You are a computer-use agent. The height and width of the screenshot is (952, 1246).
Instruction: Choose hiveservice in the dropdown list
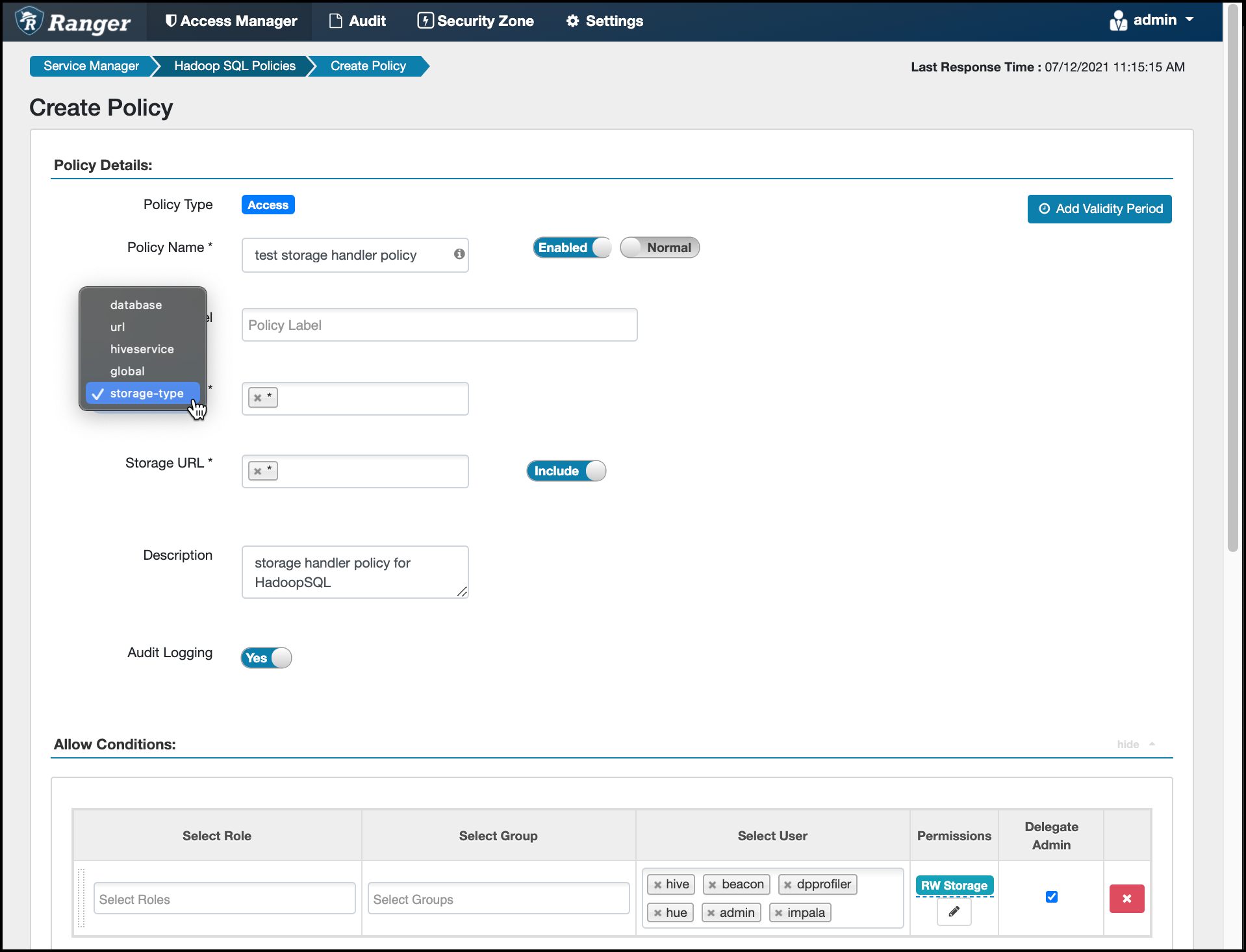(x=142, y=349)
